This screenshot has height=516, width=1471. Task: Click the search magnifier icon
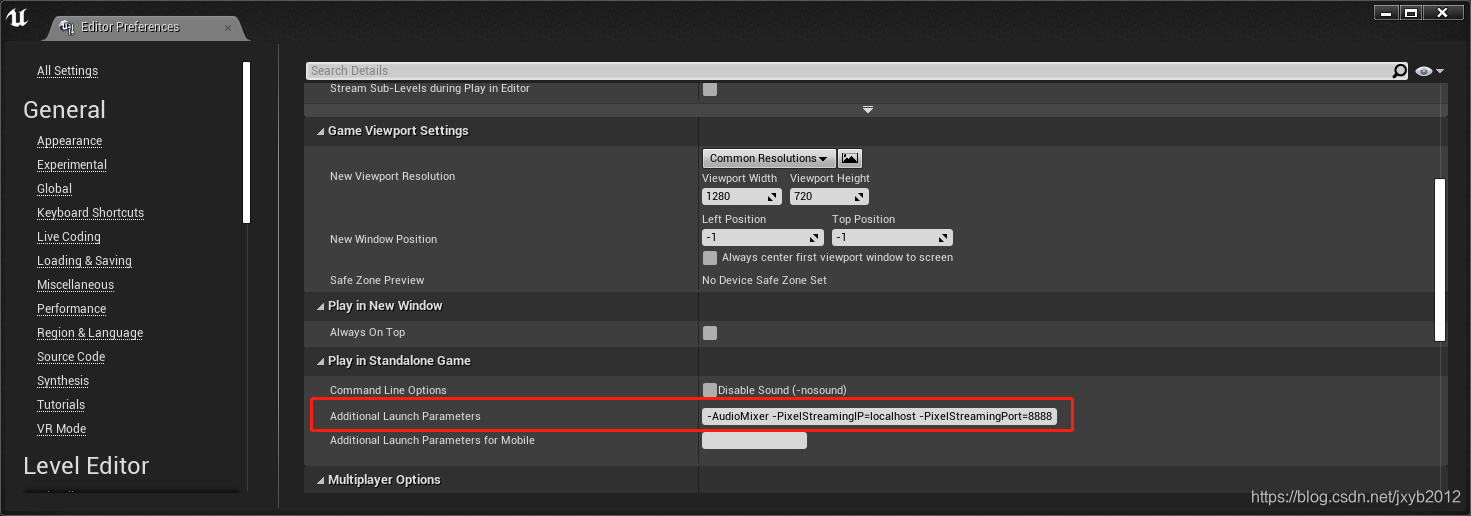pyautogui.click(x=1400, y=71)
